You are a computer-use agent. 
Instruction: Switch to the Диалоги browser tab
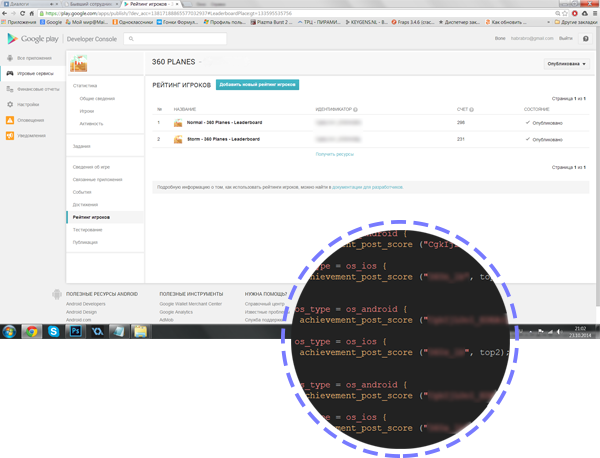tap(30, 4)
